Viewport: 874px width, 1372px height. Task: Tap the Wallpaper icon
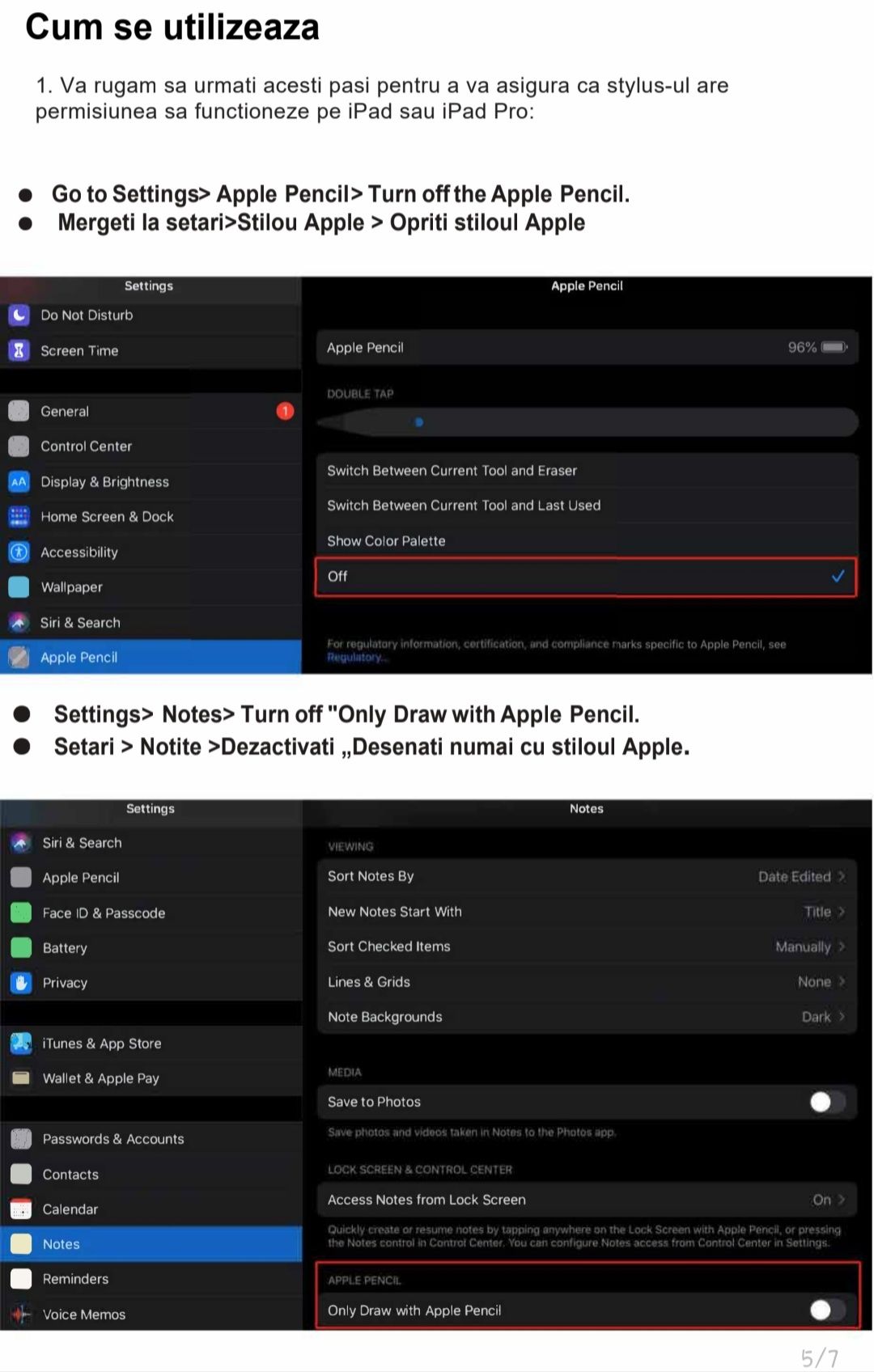click(x=19, y=586)
